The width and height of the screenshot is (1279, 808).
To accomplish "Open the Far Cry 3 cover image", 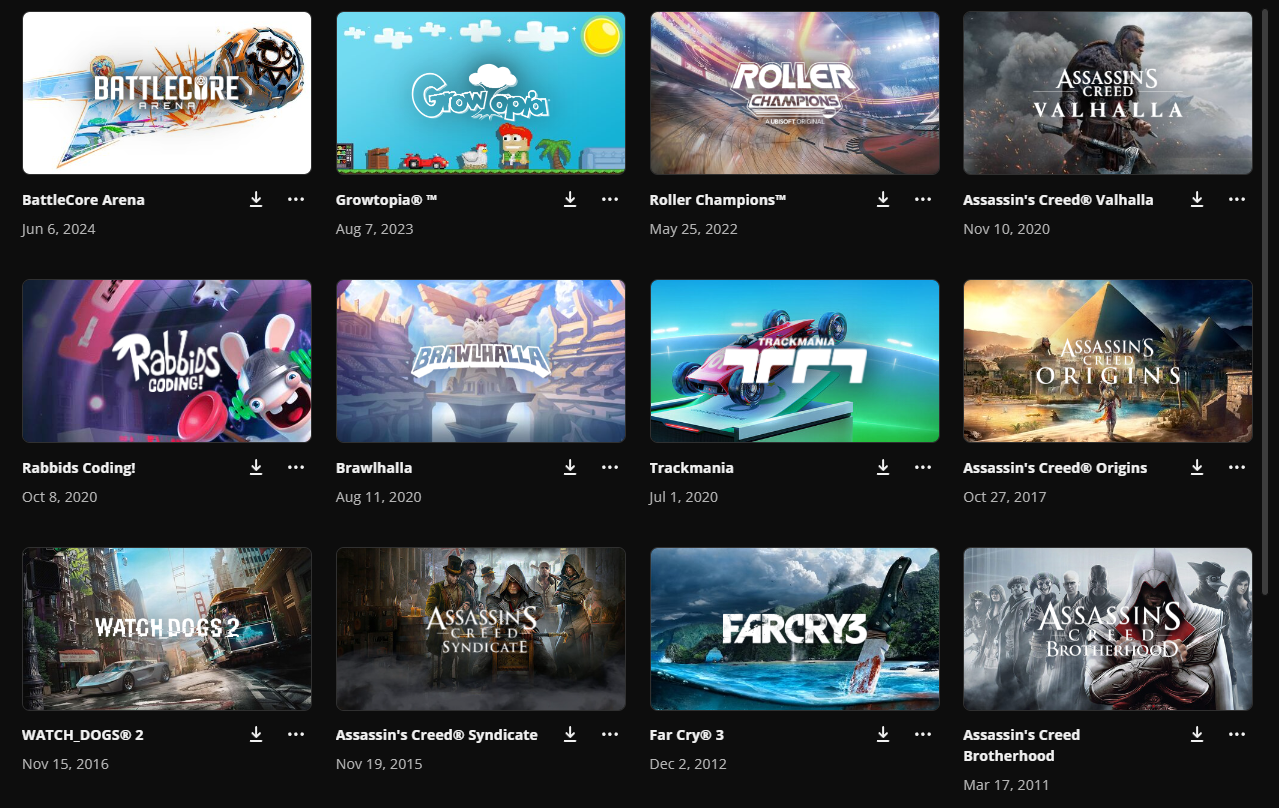I will (795, 629).
